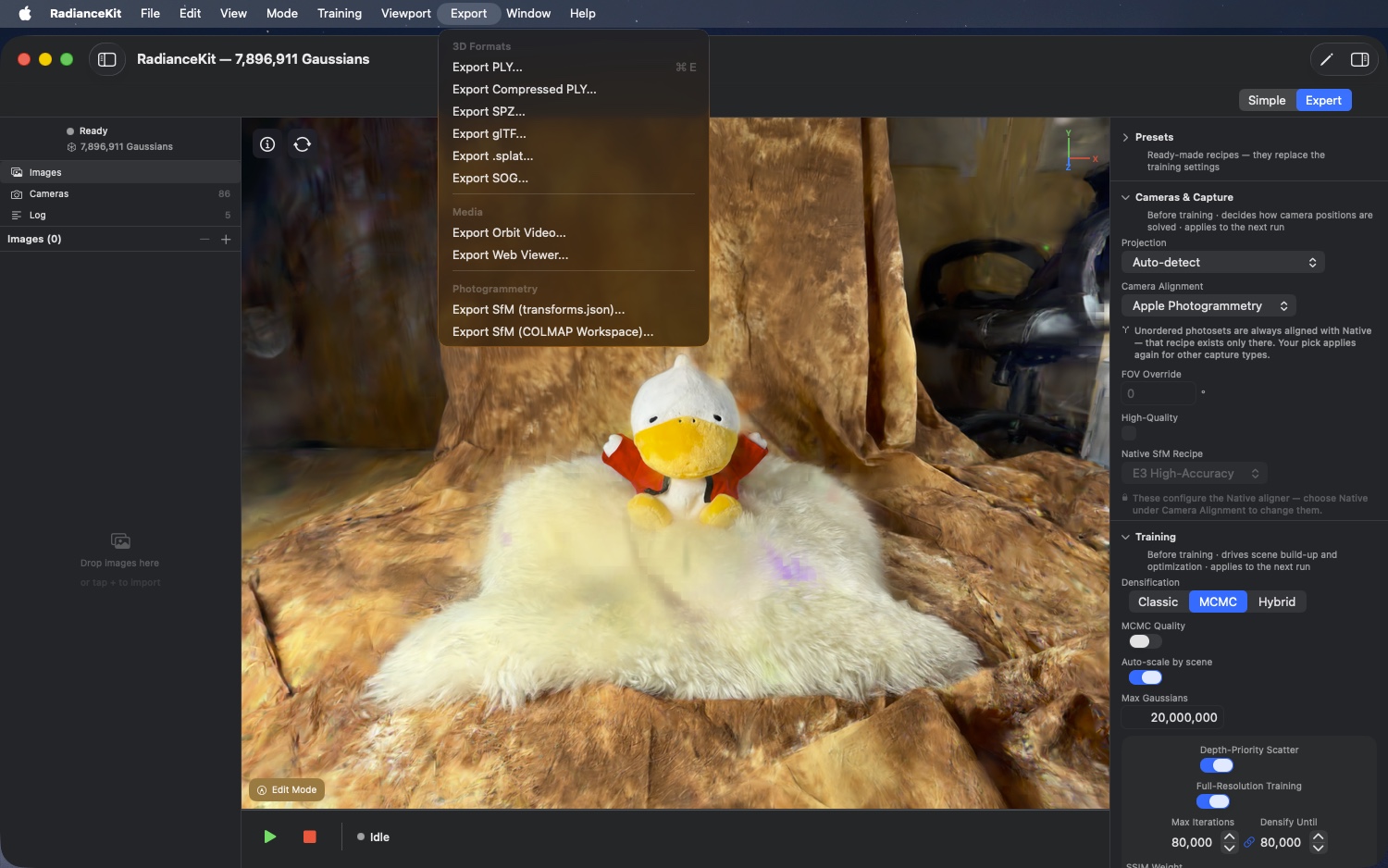
Task: Choose Export SfM (COLMAP Workspace)... item
Action: tap(574, 331)
